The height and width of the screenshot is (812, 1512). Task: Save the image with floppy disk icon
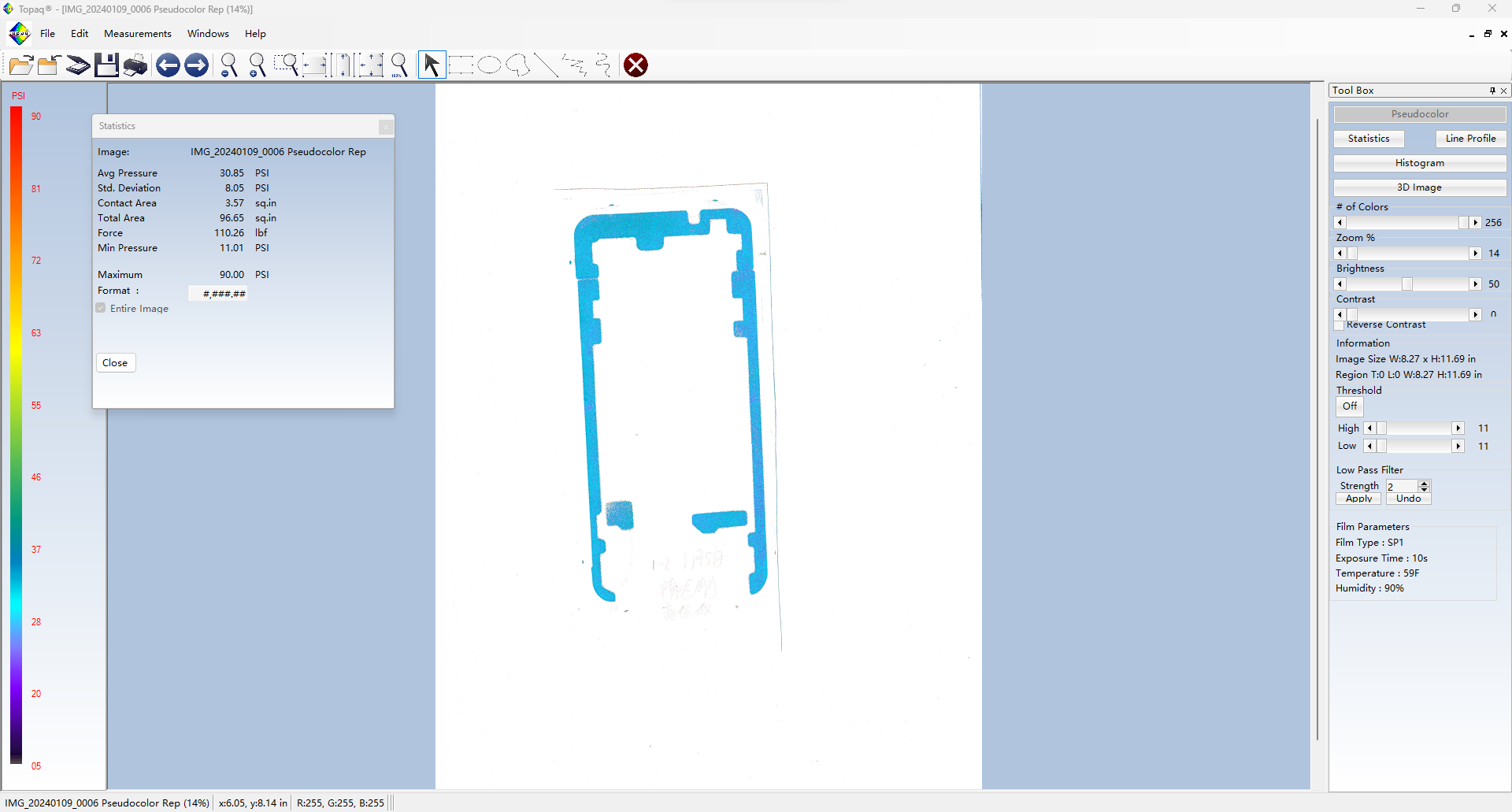pyautogui.click(x=106, y=65)
